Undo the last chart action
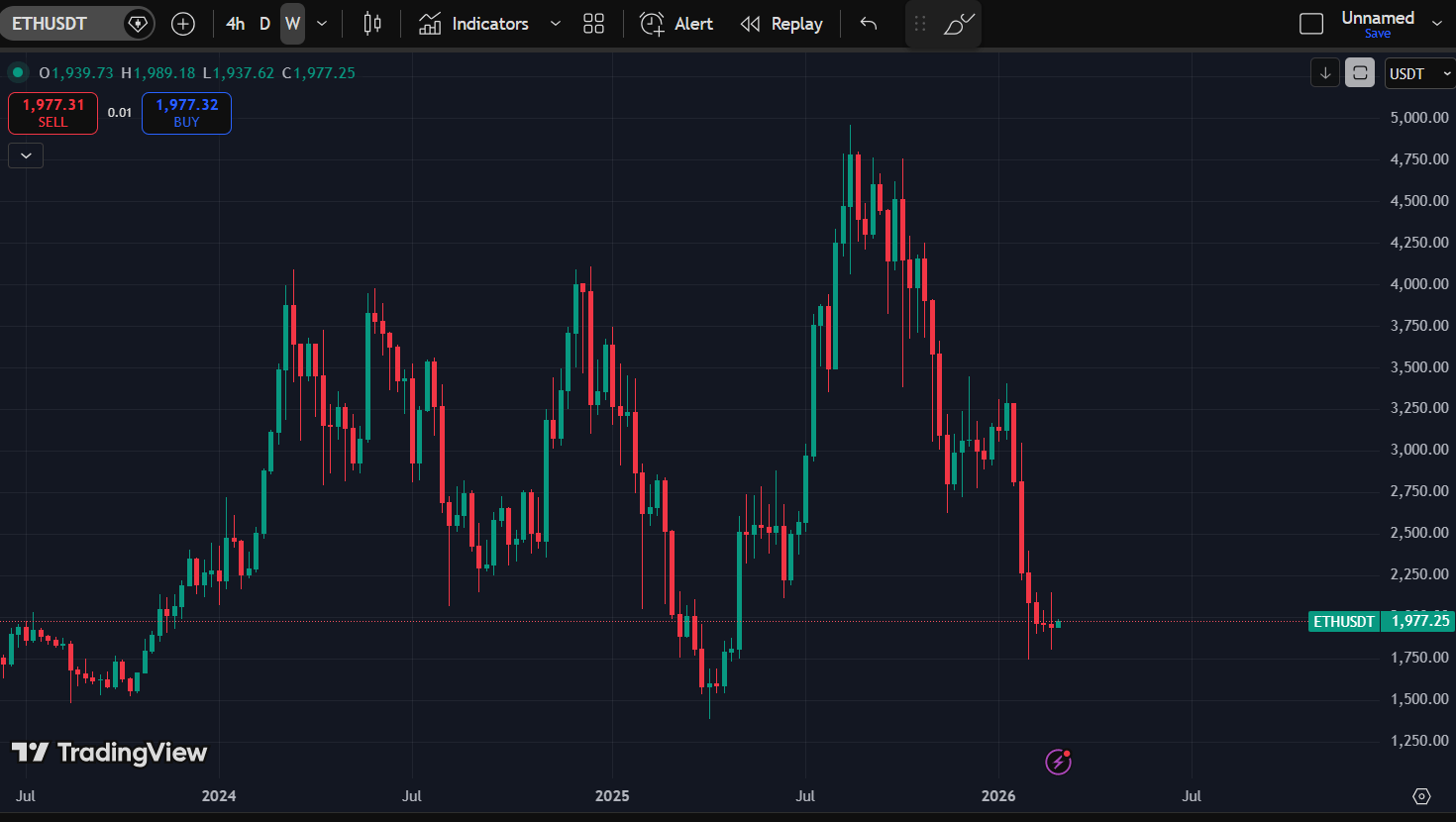The image size is (1456, 822). coord(869,24)
